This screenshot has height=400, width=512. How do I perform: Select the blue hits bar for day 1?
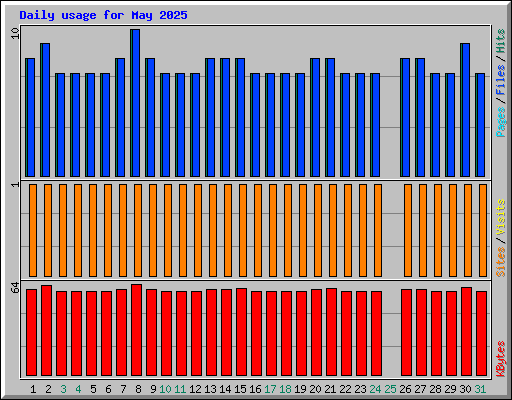(x=30, y=118)
